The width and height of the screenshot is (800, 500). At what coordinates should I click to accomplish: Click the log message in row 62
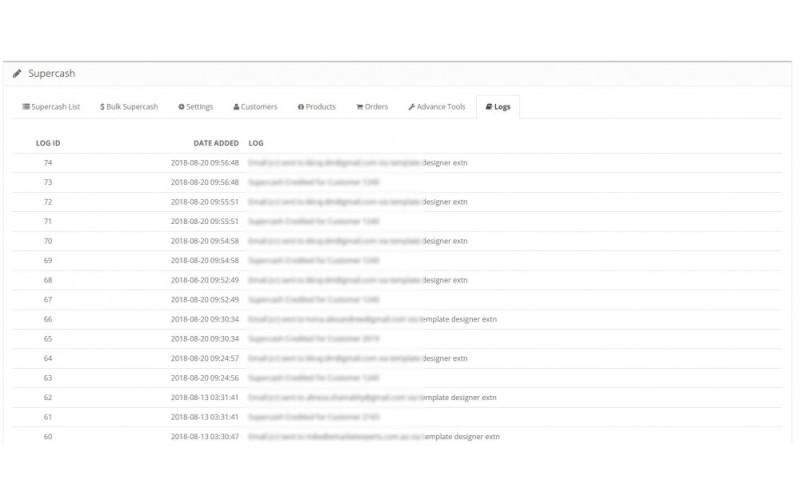coord(372,397)
